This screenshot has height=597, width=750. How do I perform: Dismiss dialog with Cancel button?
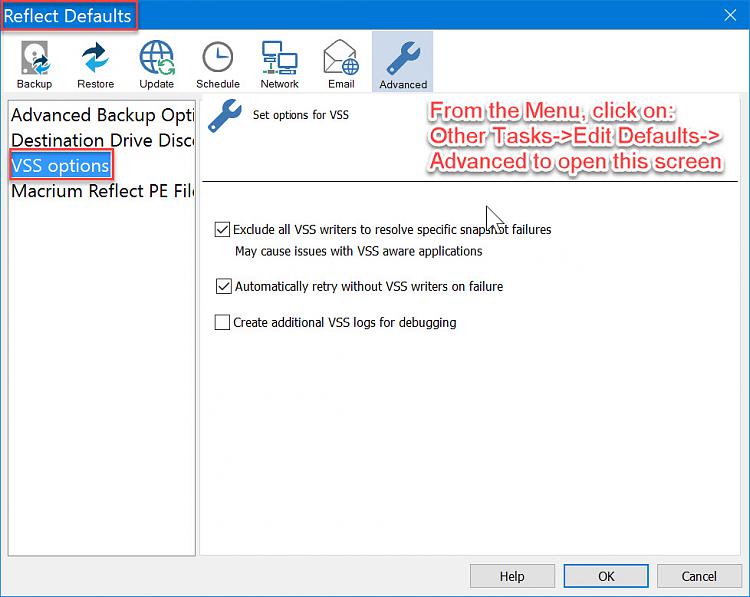(x=698, y=576)
